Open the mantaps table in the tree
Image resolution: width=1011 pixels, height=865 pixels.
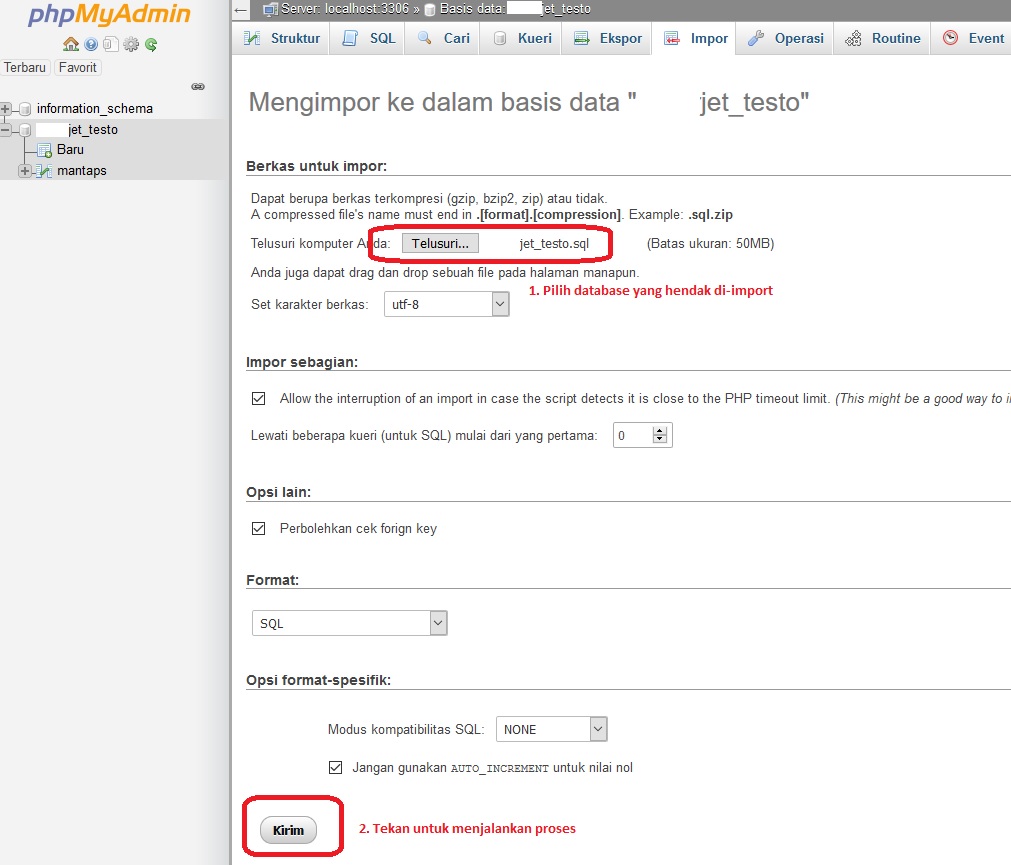point(82,171)
